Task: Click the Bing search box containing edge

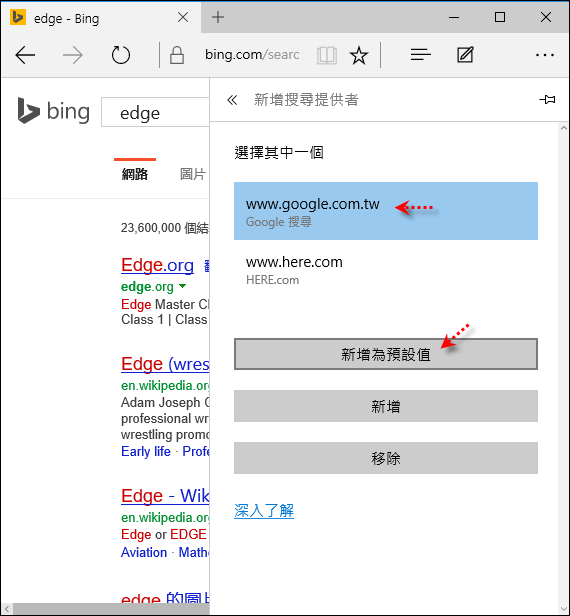Action: pyautogui.click(x=155, y=112)
